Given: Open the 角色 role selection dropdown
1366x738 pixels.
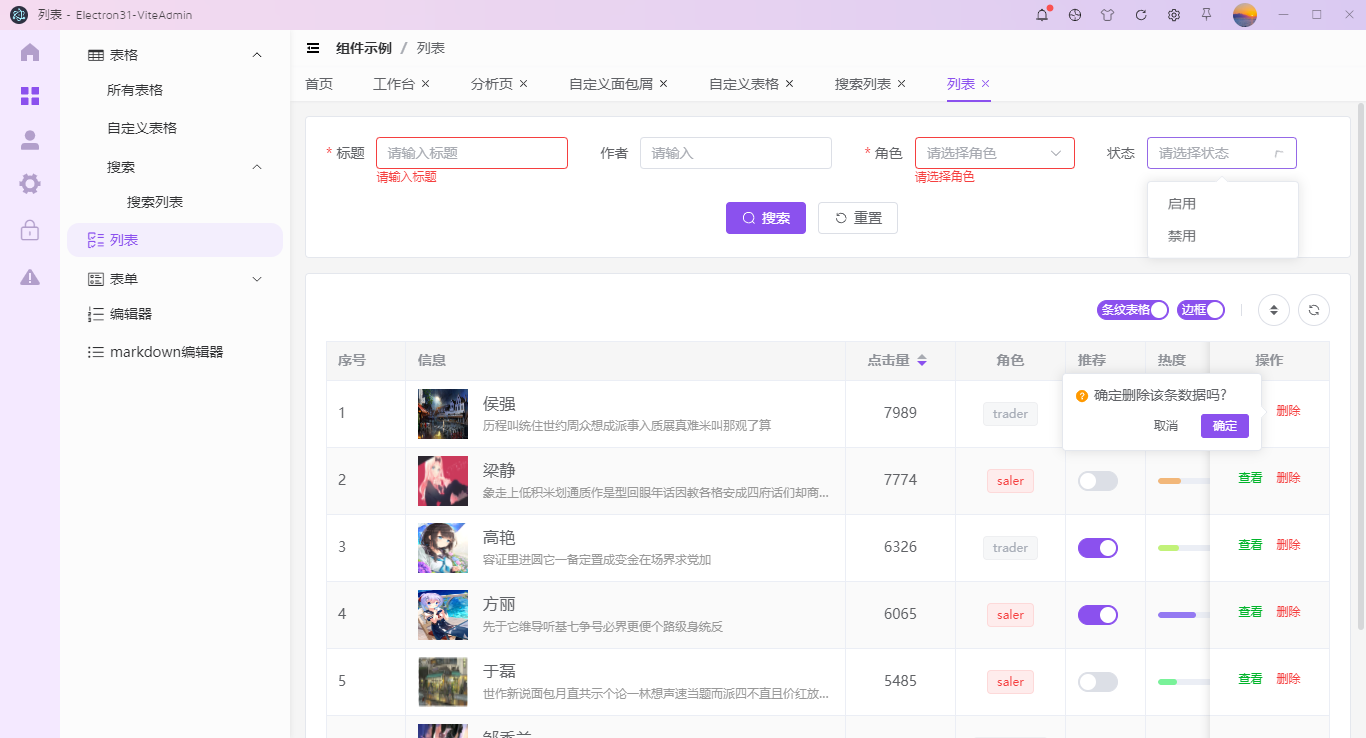Looking at the screenshot, I should pyautogui.click(x=994, y=153).
